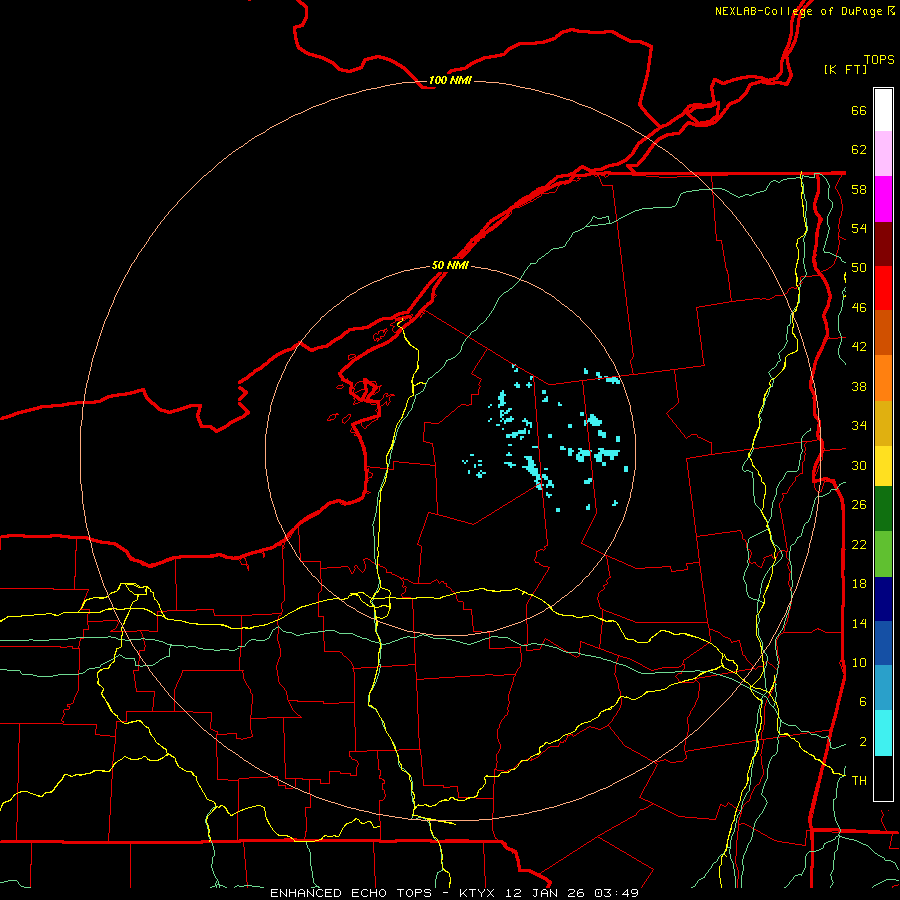Pick the light pink legend swatch
Image resolution: width=900 pixels, height=900 pixels.
pos(883,153)
